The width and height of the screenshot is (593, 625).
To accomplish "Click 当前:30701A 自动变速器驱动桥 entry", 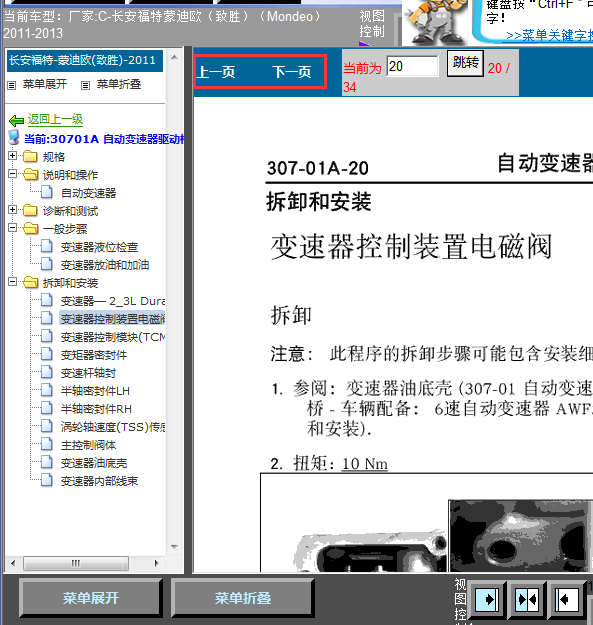I will point(105,139).
